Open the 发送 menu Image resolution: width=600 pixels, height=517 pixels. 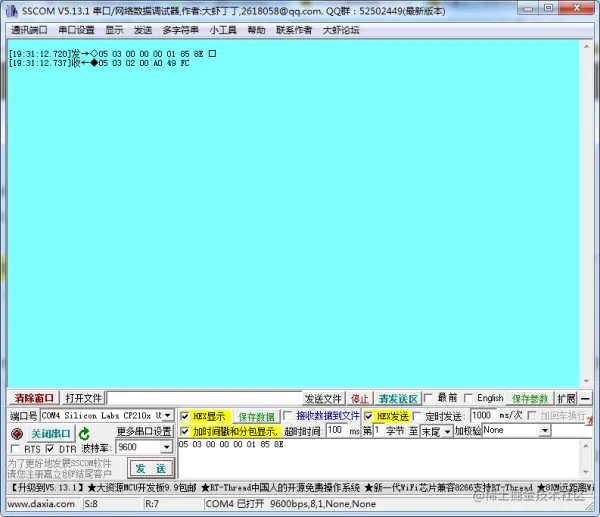143,30
